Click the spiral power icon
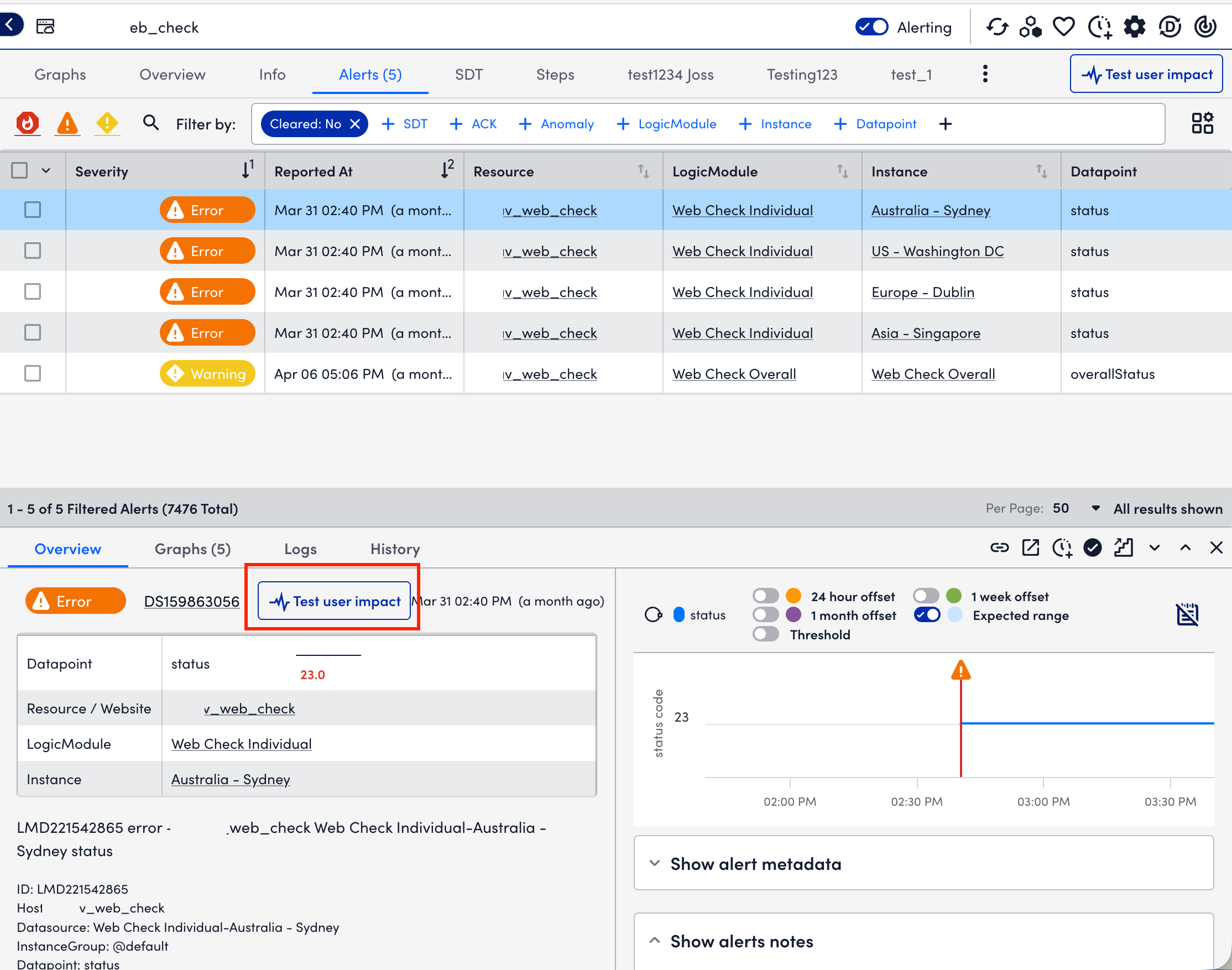This screenshot has width=1232, height=970. (x=1205, y=27)
